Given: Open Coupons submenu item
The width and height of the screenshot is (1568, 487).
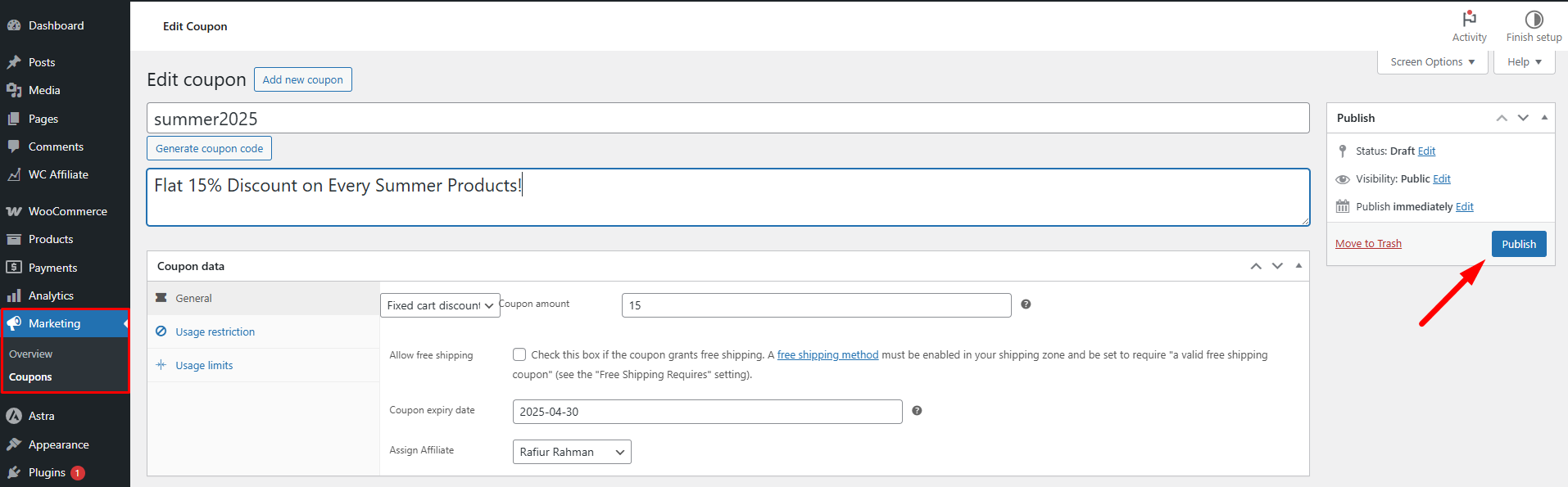Looking at the screenshot, I should pyautogui.click(x=30, y=377).
